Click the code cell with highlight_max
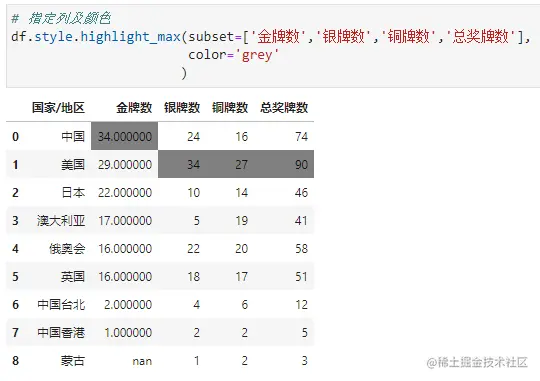Viewport: 540px width, 381px height. coord(273,45)
